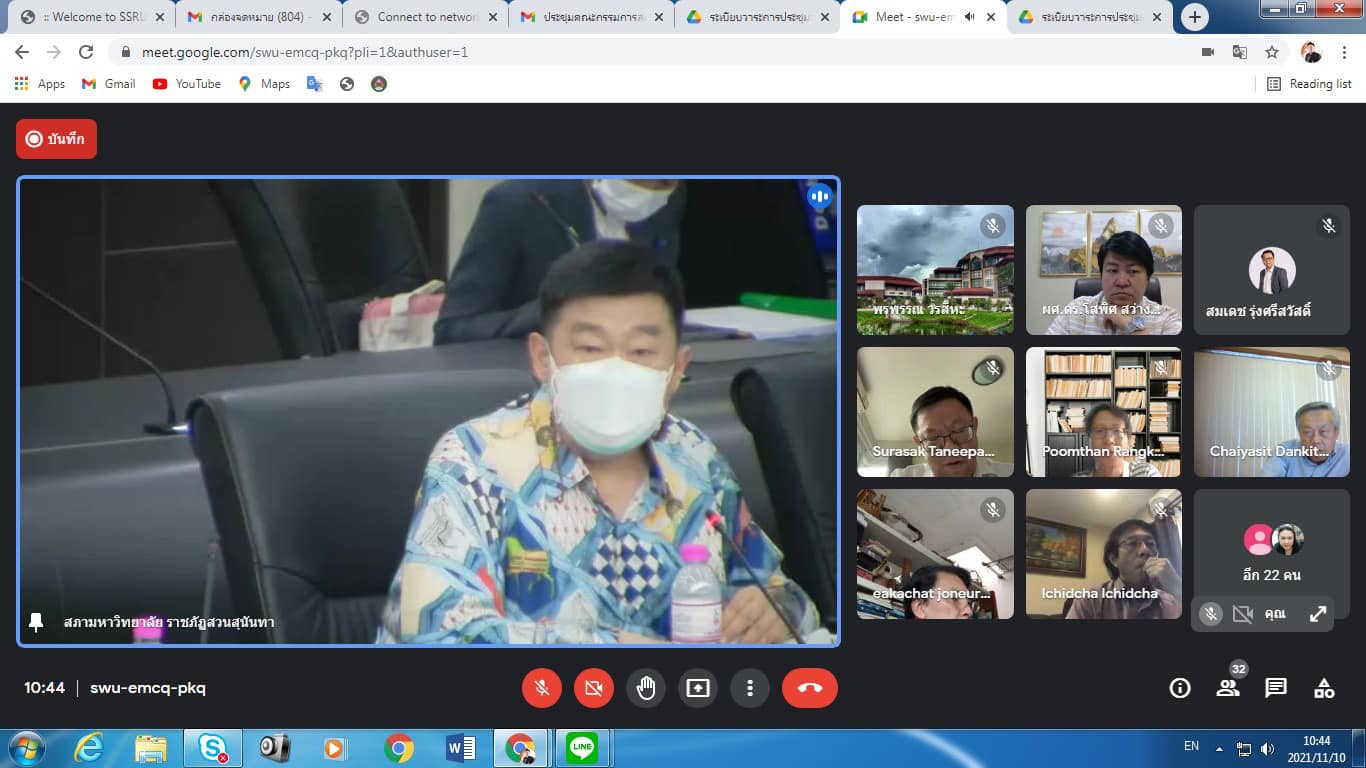Screen dimensions: 1366x768
Task: Switch to Connect to network tab
Action: click(425, 17)
